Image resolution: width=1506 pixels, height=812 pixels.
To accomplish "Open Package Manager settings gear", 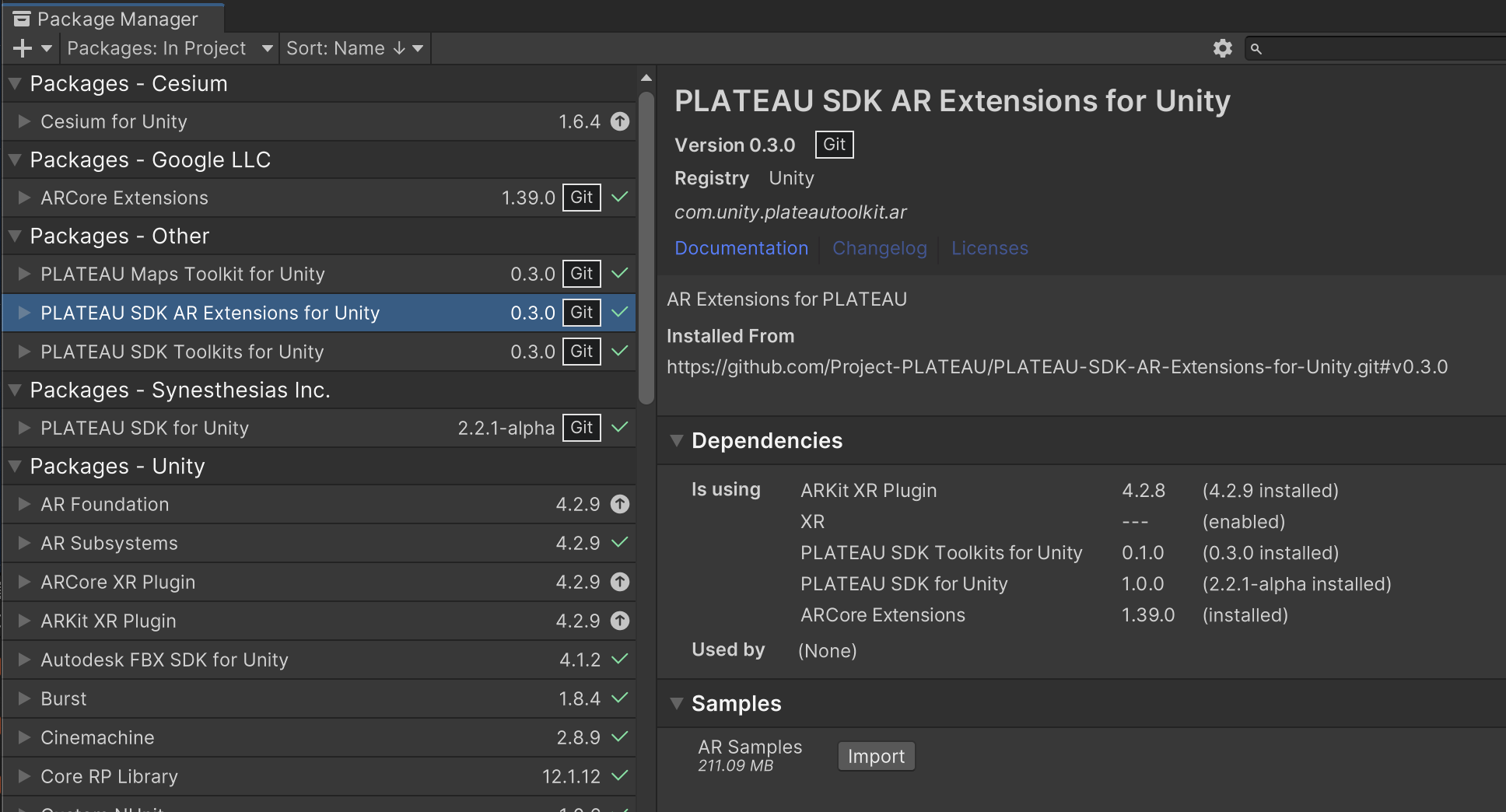I will pyautogui.click(x=1222, y=48).
